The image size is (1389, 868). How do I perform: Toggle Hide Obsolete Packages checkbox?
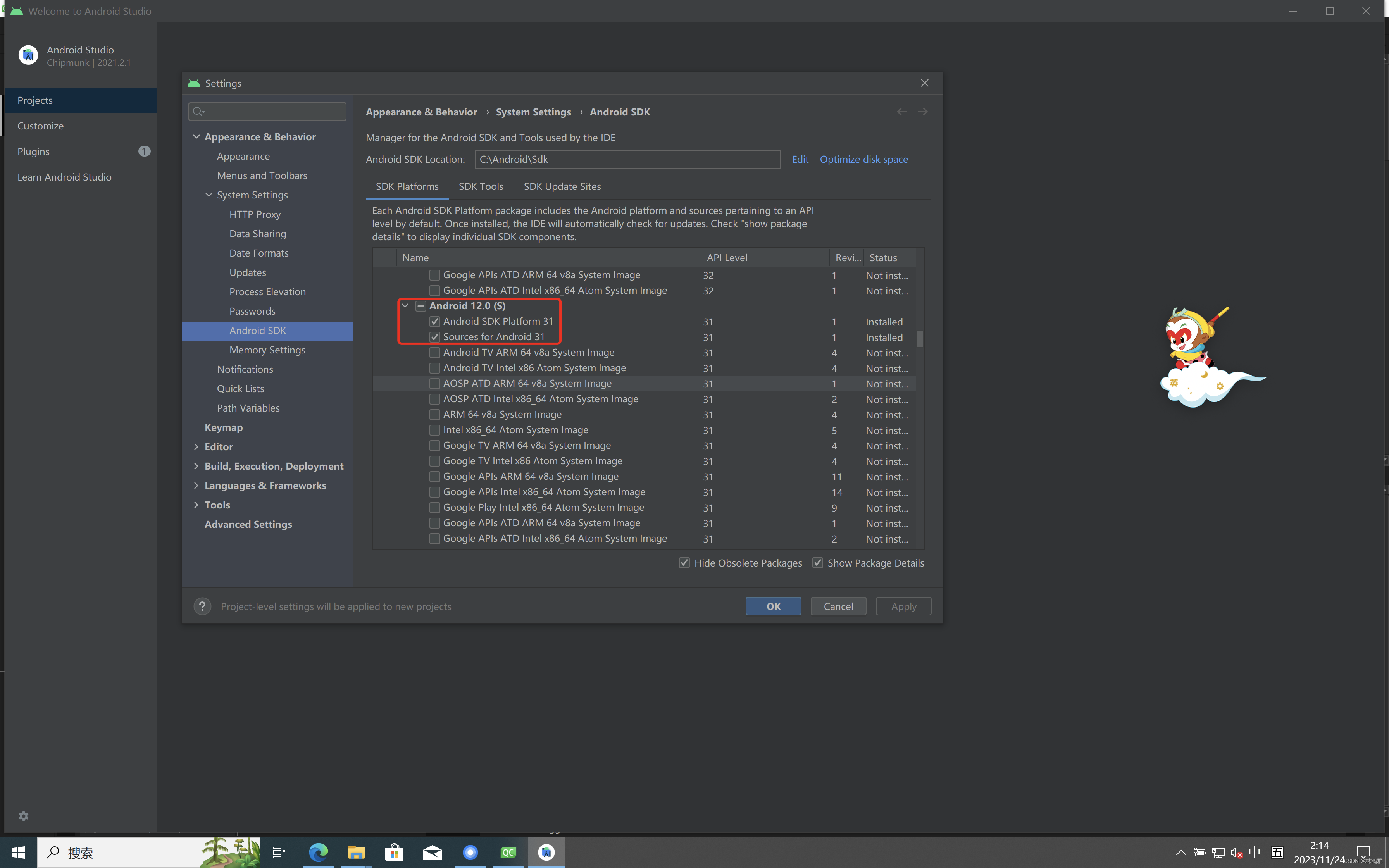[x=684, y=563]
